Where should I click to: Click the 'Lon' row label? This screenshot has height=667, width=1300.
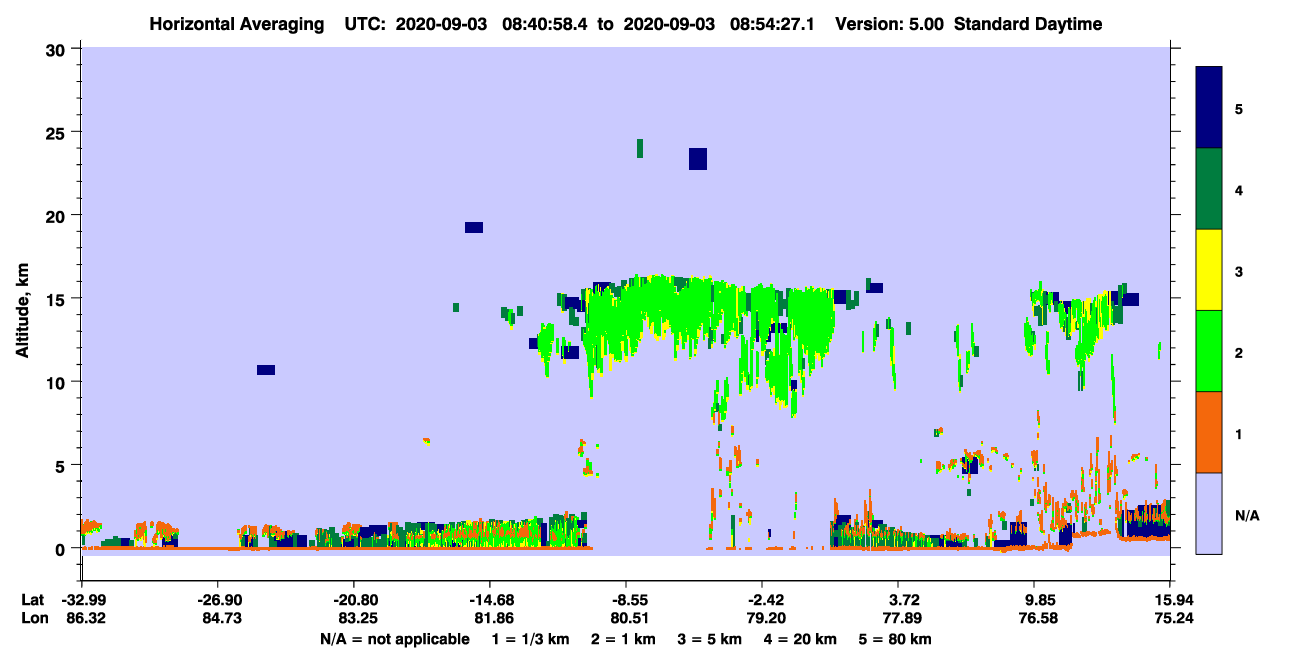click(x=33, y=619)
